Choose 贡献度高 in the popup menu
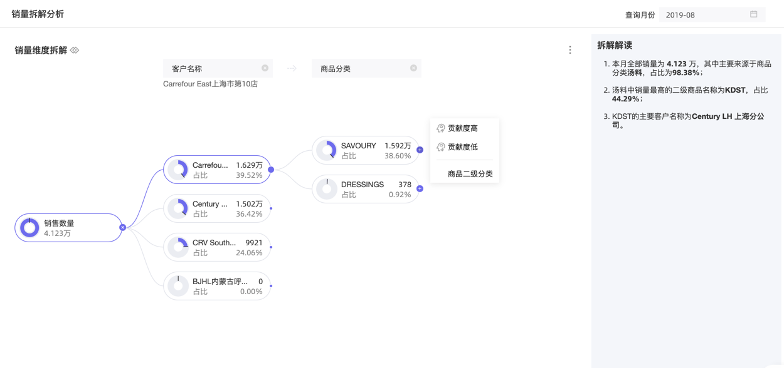The width and height of the screenshot is (784, 368). (x=464, y=128)
